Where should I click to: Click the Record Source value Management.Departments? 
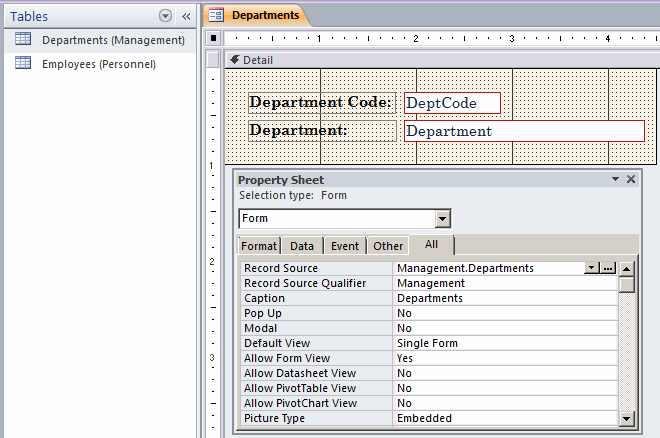click(x=465, y=268)
